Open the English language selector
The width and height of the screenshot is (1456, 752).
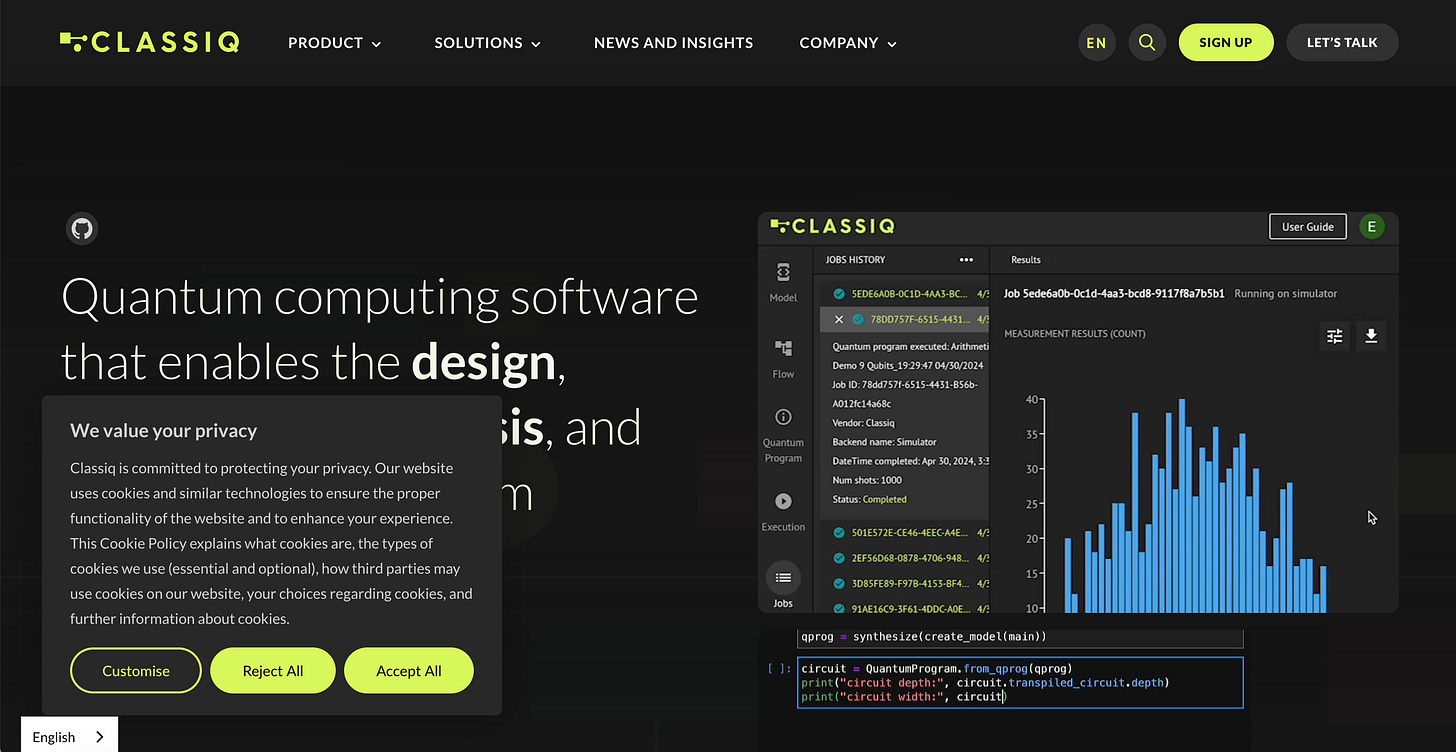tap(69, 736)
